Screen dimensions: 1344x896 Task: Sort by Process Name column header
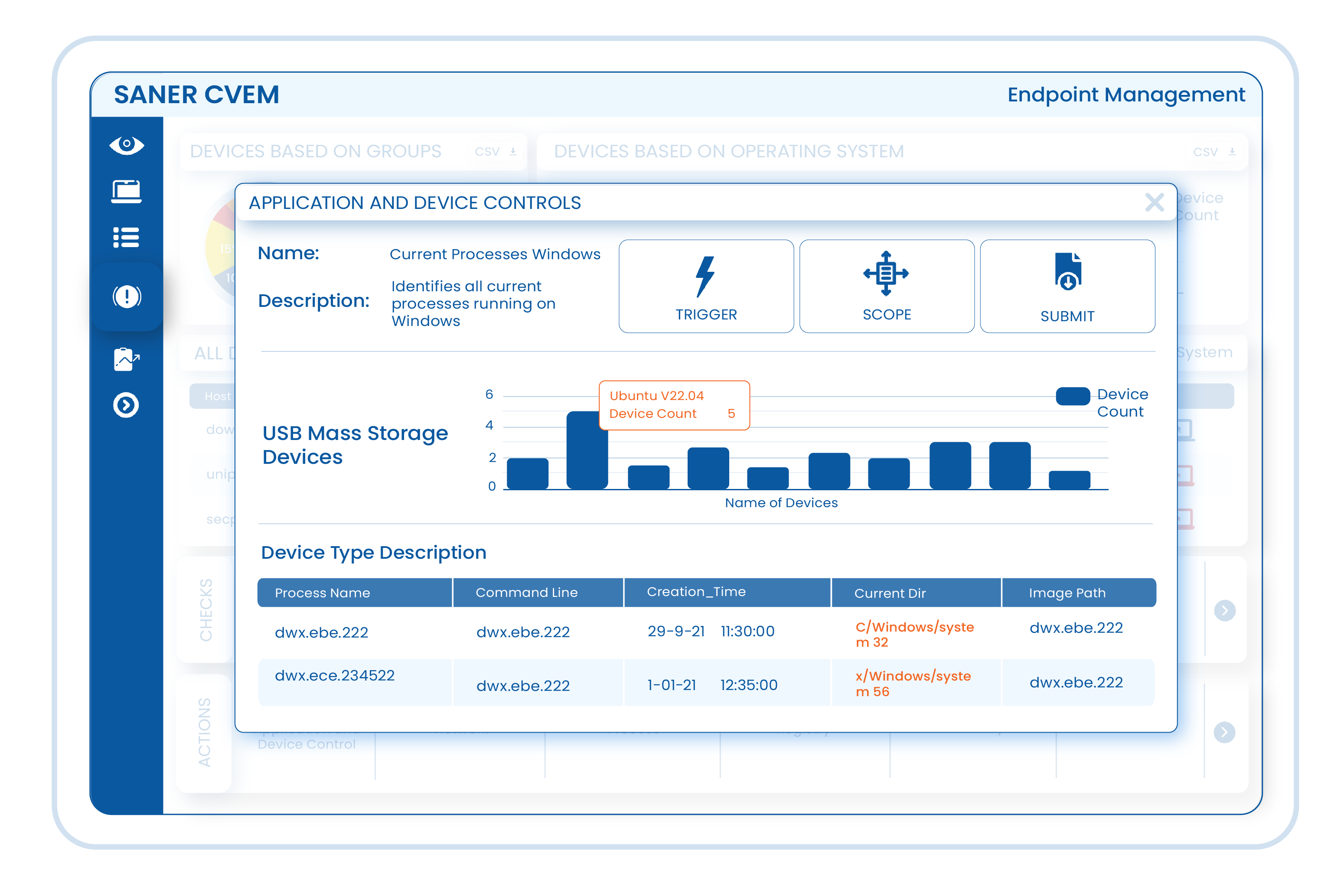(x=322, y=593)
